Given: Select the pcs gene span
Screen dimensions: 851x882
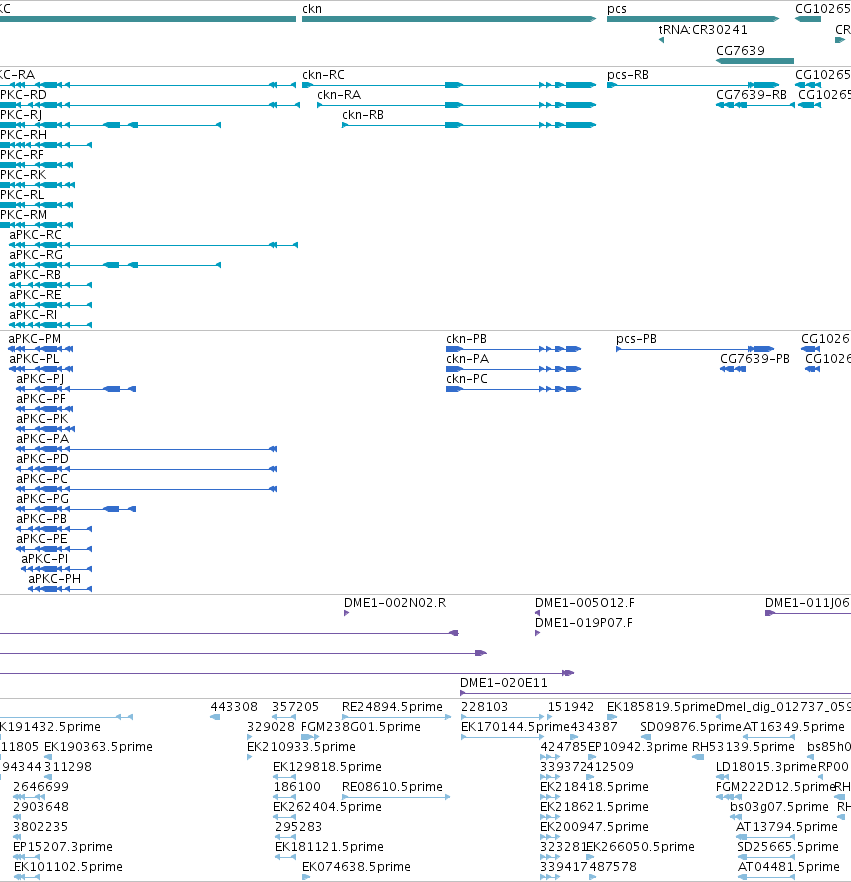Looking at the screenshot, I should [693, 19].
